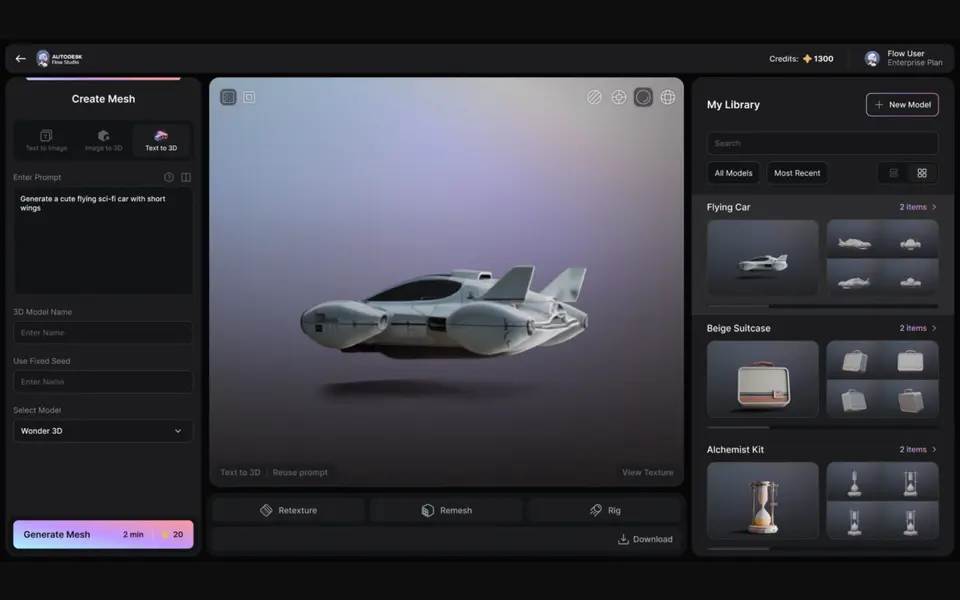Expand the Beige Suitcase 2 items link
This screenshot has width=960, height=600.
point(918,328)
